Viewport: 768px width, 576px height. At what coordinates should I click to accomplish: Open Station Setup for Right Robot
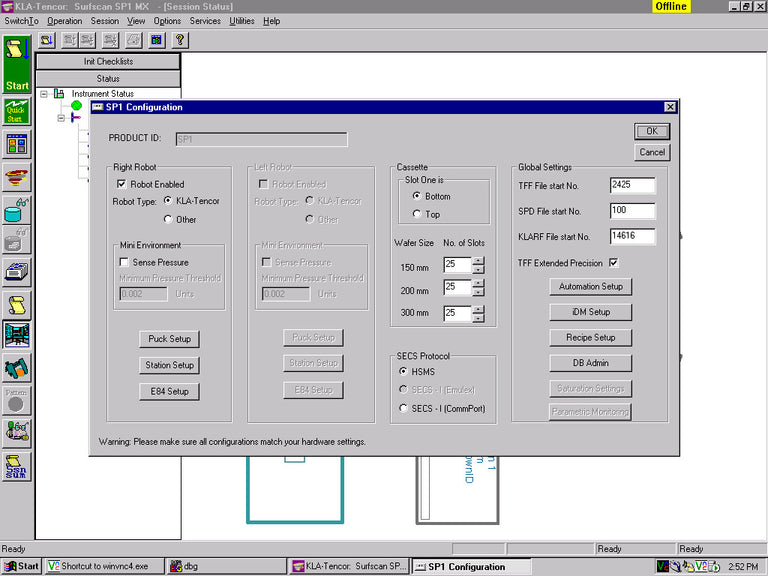point(169,365)
